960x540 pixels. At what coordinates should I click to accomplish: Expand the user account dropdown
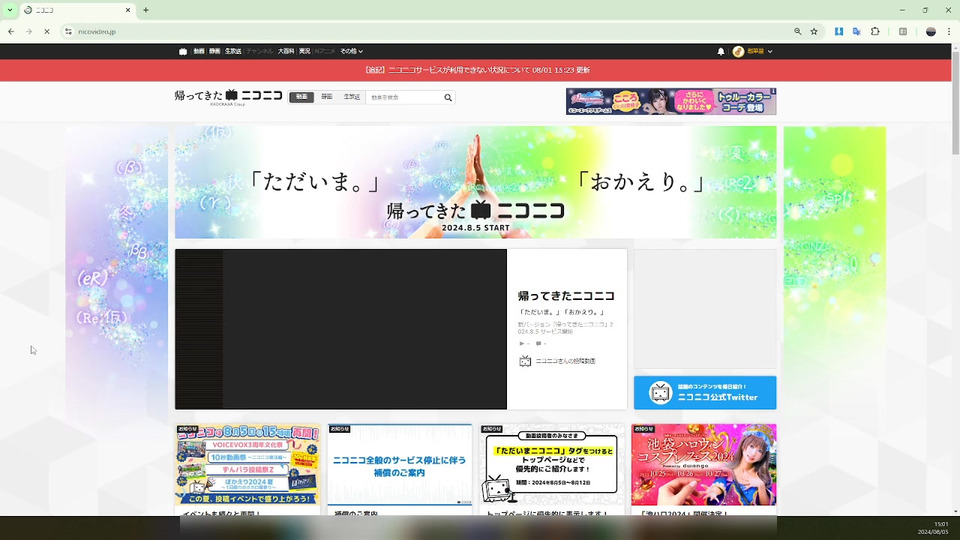click(x=770, y=51)
